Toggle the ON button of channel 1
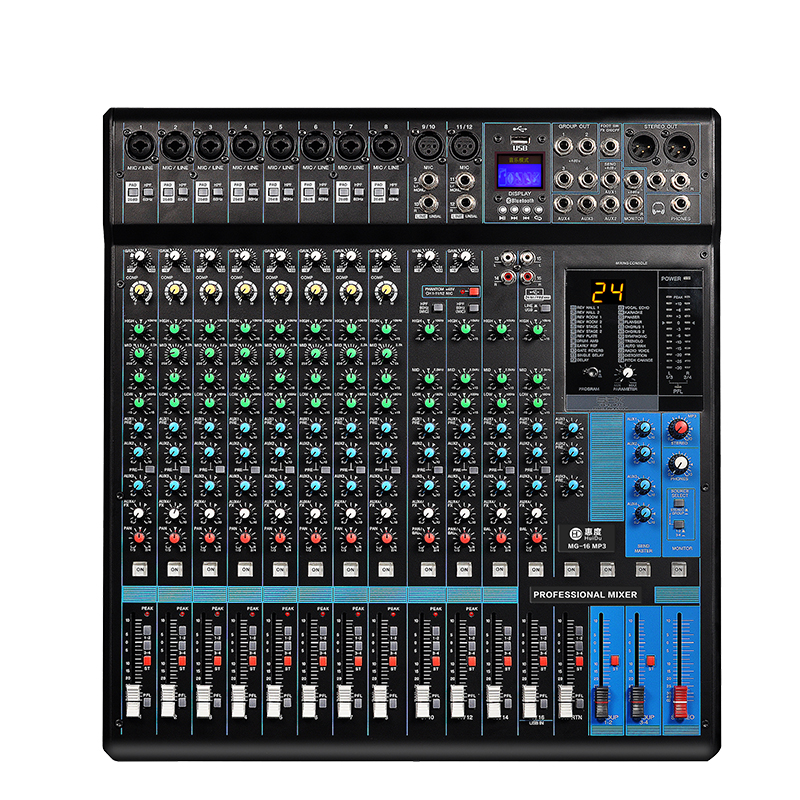 [x=138, y=568]
